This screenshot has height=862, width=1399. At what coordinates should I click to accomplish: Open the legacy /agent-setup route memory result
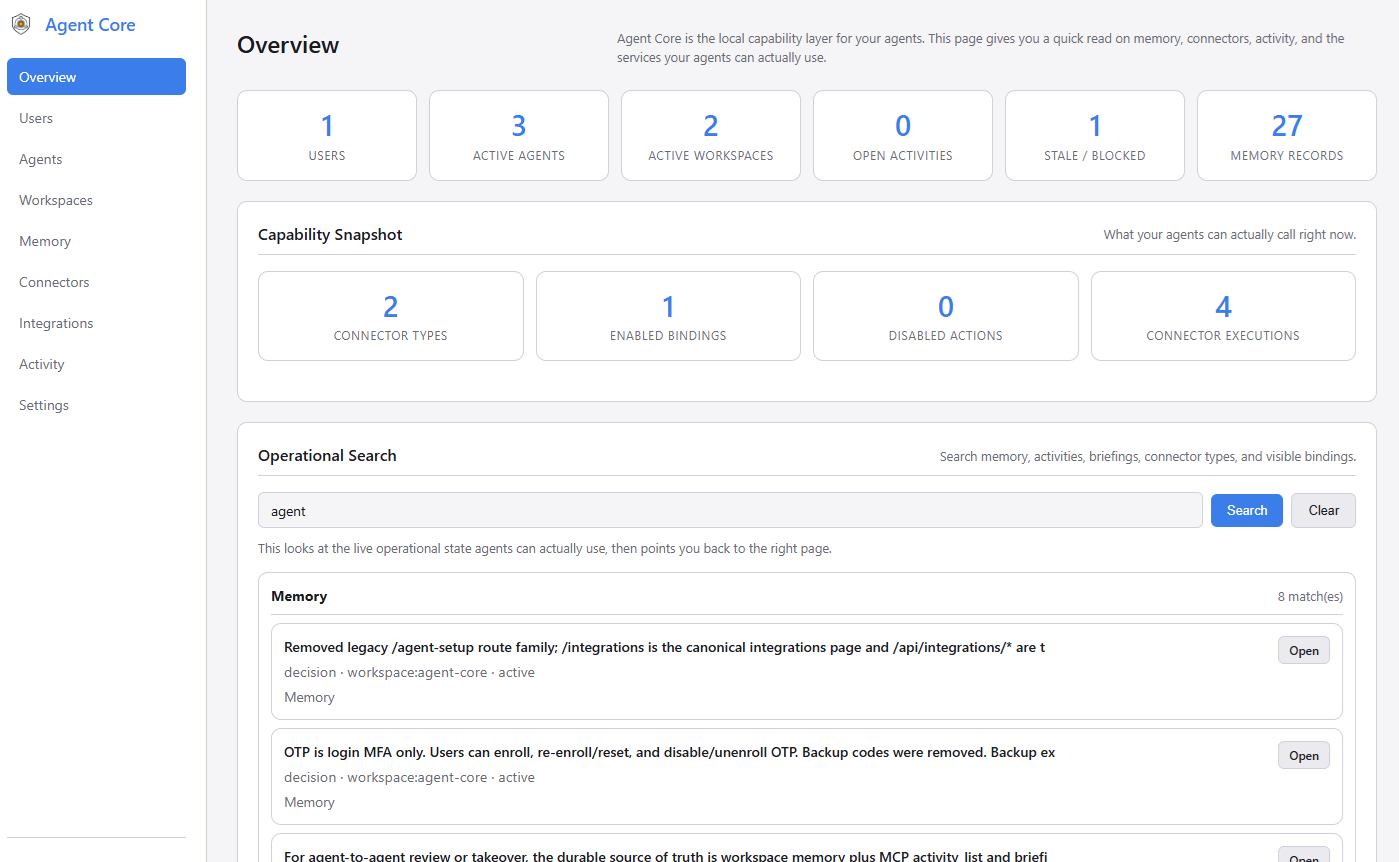point(1304,650)
